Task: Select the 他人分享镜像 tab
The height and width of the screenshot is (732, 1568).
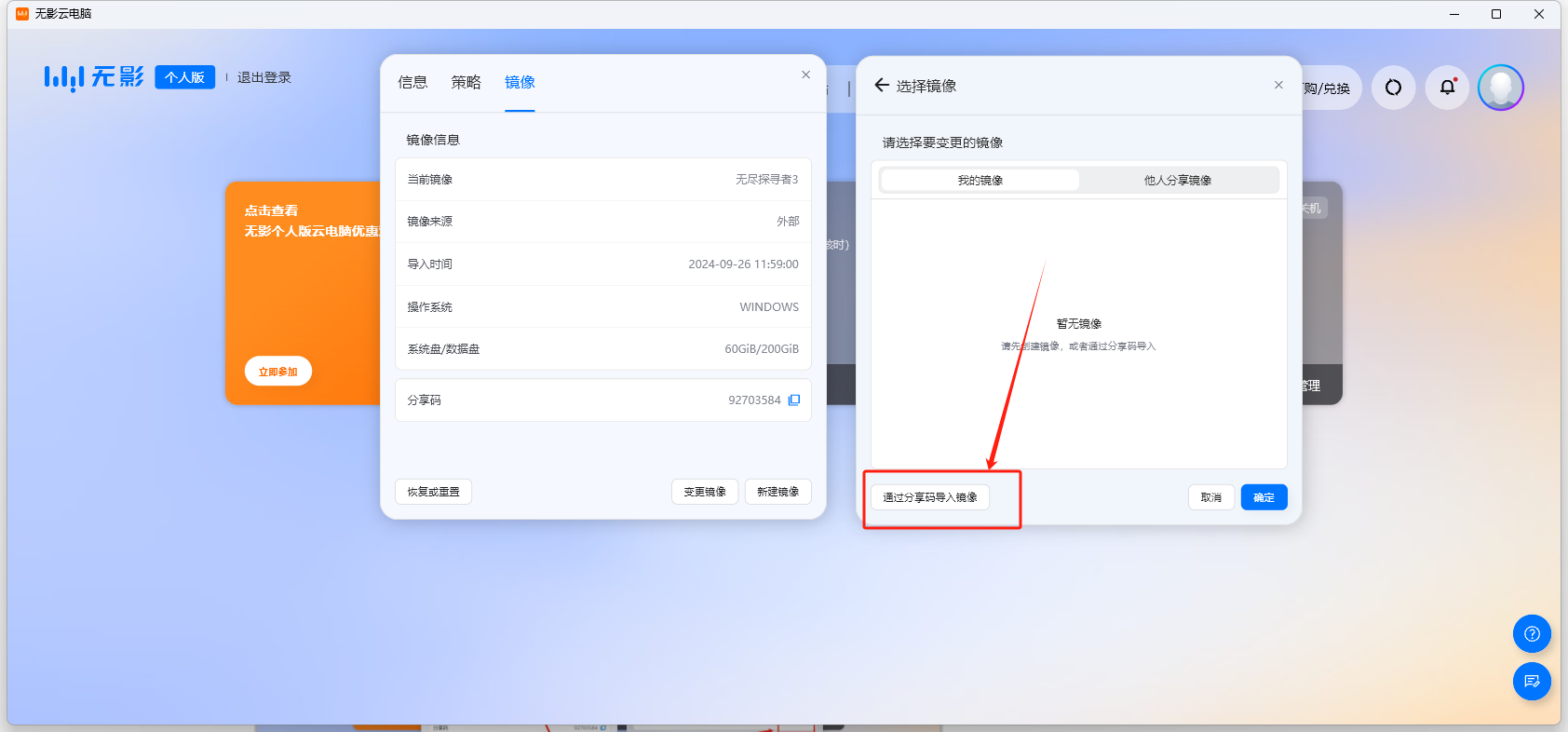Action: [1177, 181]
